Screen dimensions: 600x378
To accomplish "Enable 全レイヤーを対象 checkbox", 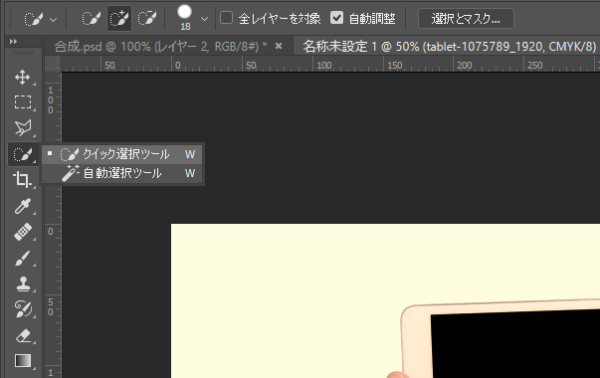I will 227,18.
